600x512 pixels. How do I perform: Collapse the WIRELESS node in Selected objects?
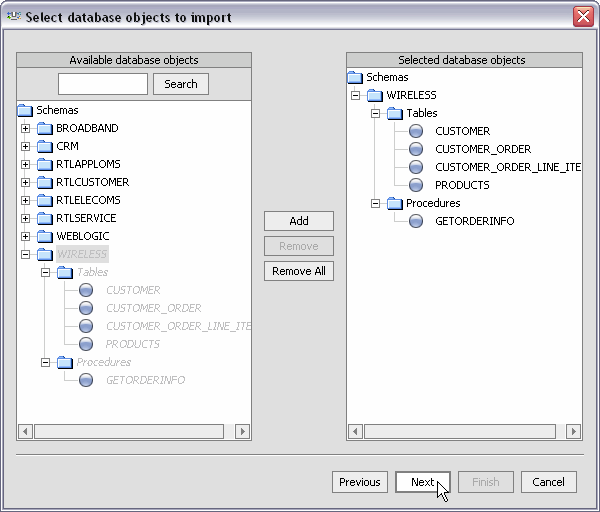coord(355,95)
